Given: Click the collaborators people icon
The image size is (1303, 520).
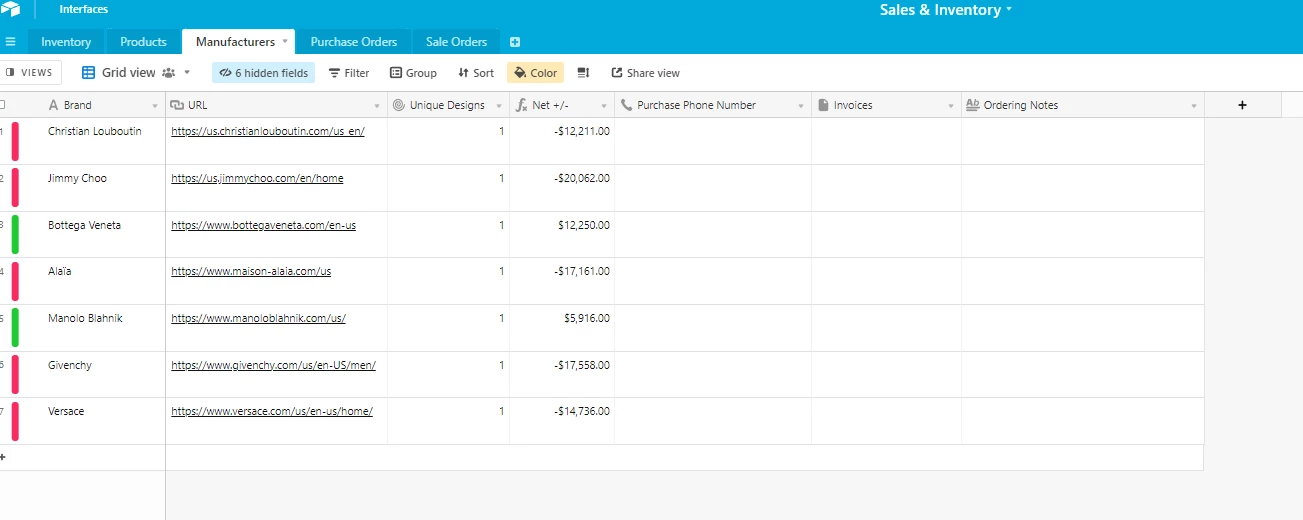Looking at the screenshot, I should tap(168, 73).
